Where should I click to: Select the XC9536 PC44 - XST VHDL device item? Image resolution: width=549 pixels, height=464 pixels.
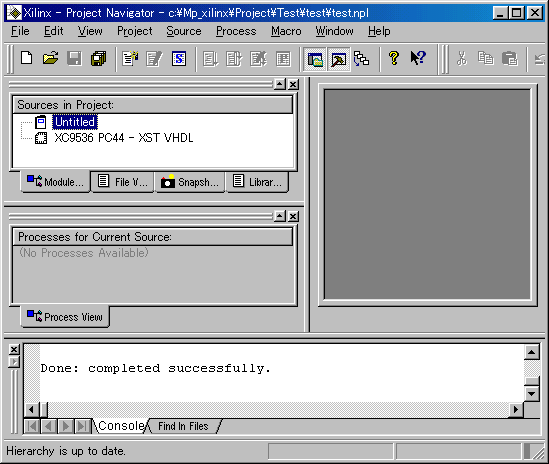[x=124, y=138]
